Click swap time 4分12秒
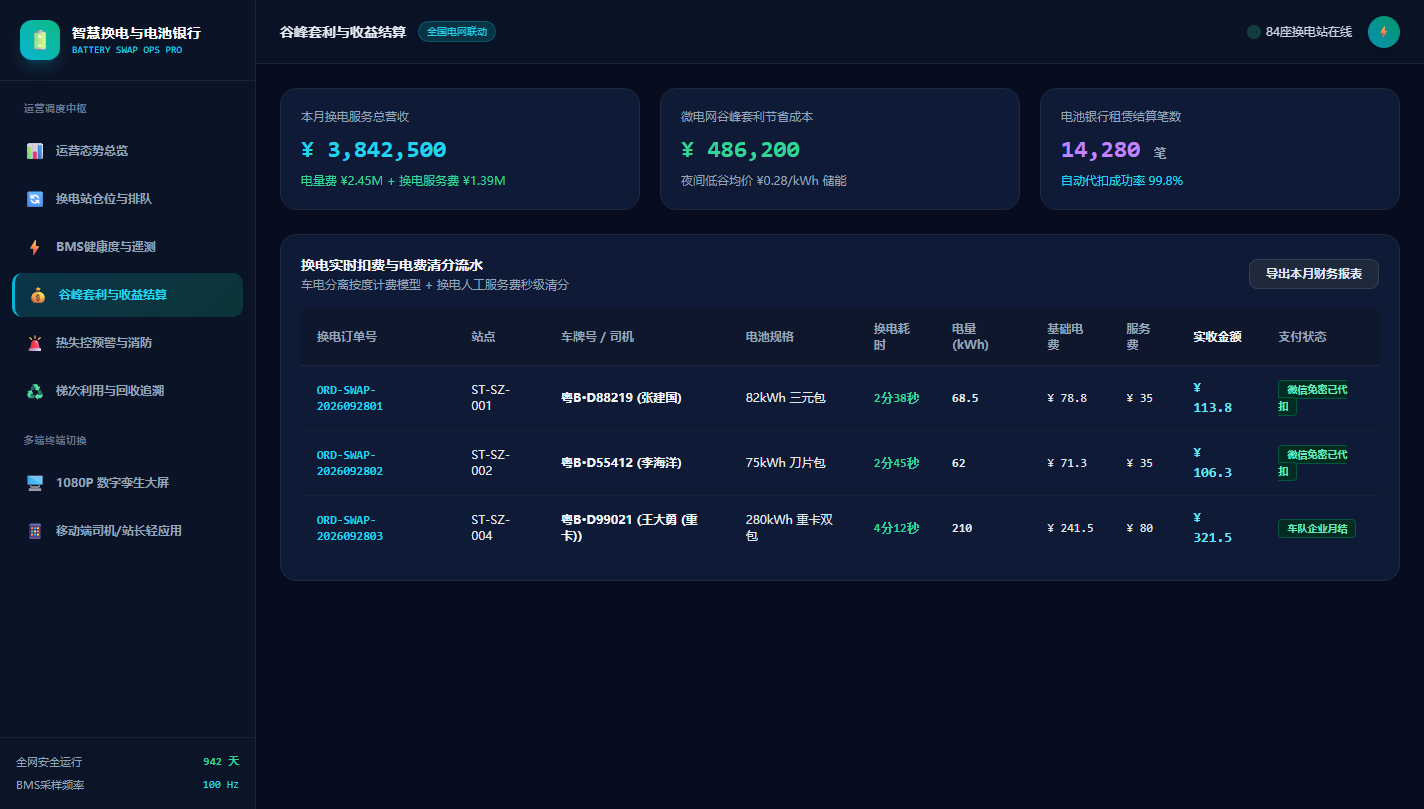The width and height of the screenshot is (1424, 809). pyautogui.click(x=896, y=528)
